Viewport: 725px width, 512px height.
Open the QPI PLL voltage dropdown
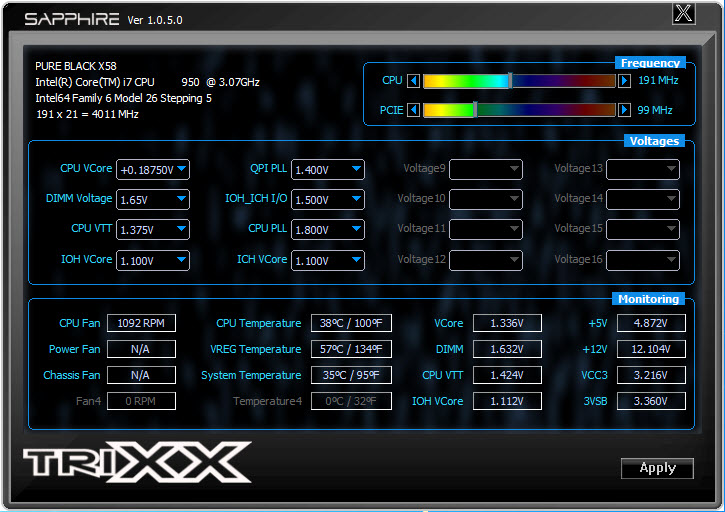[x=327, y=169]
